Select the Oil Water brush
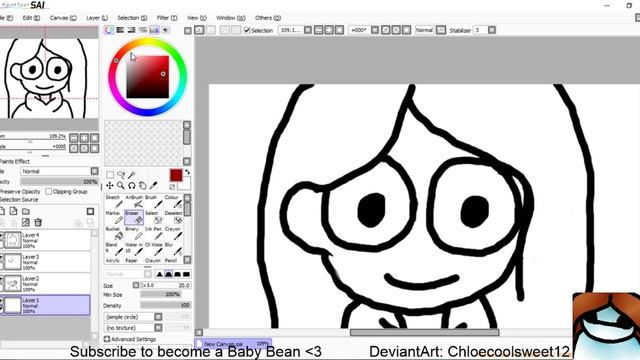The image size is (640, 360). click(153, 249)
